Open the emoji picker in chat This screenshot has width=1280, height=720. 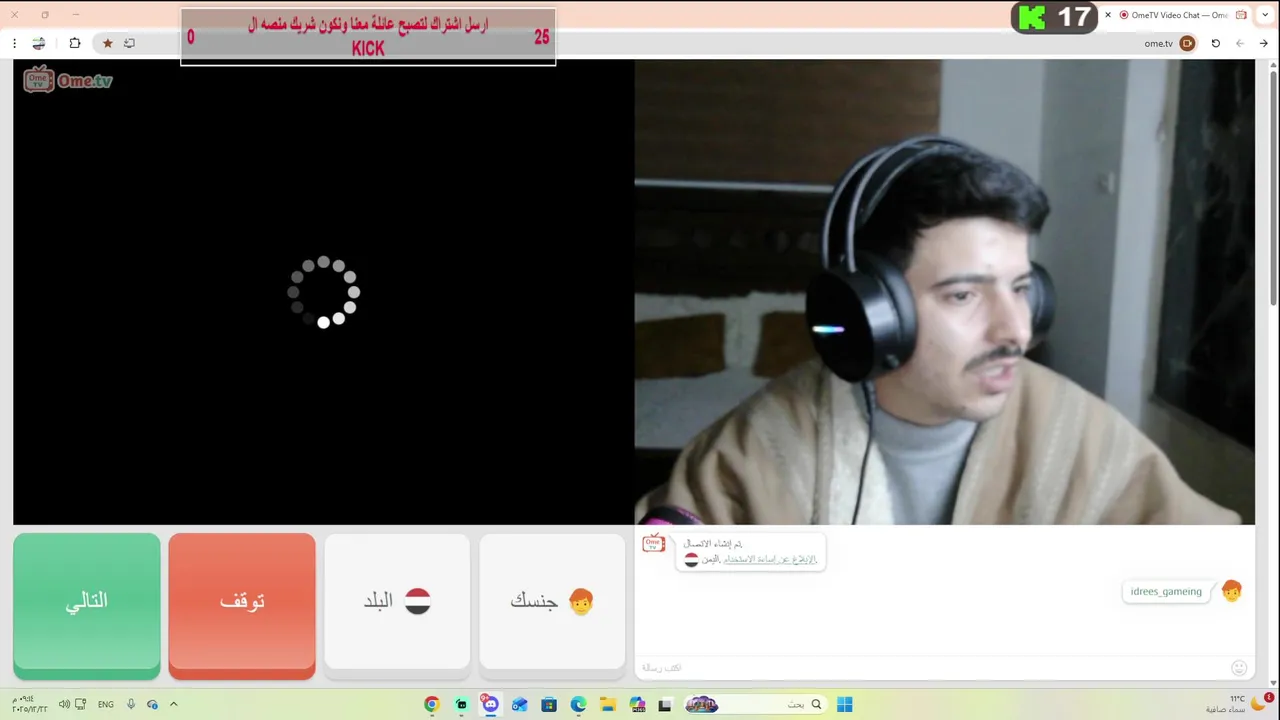tap(1239, 667)
